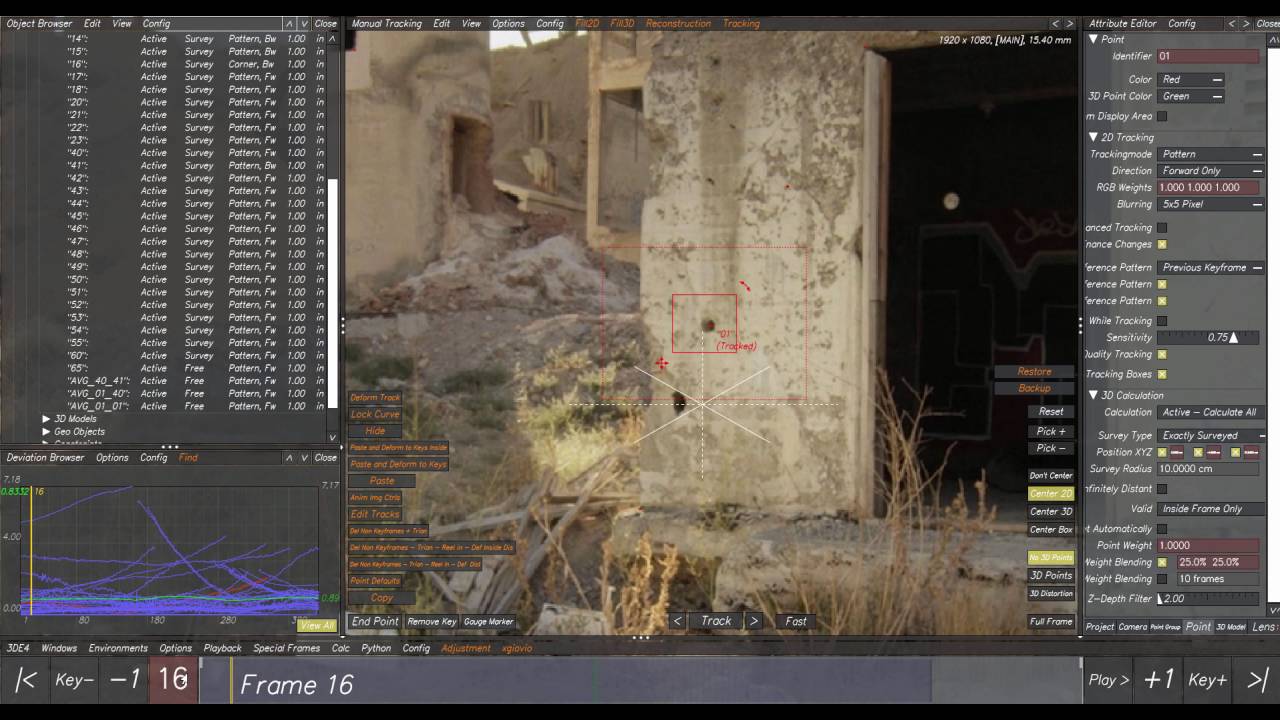Click the red tracking point marker 01
The width and height of the screenshot is (1280, 720).
coord(709,325)
